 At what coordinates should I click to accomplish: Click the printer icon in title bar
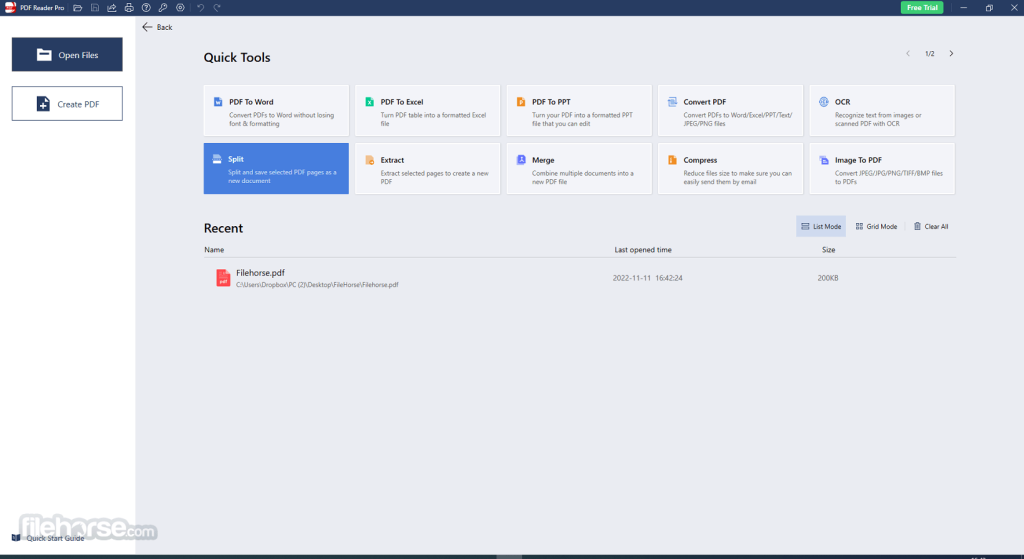pyautogui.click(x=129, y=8)
